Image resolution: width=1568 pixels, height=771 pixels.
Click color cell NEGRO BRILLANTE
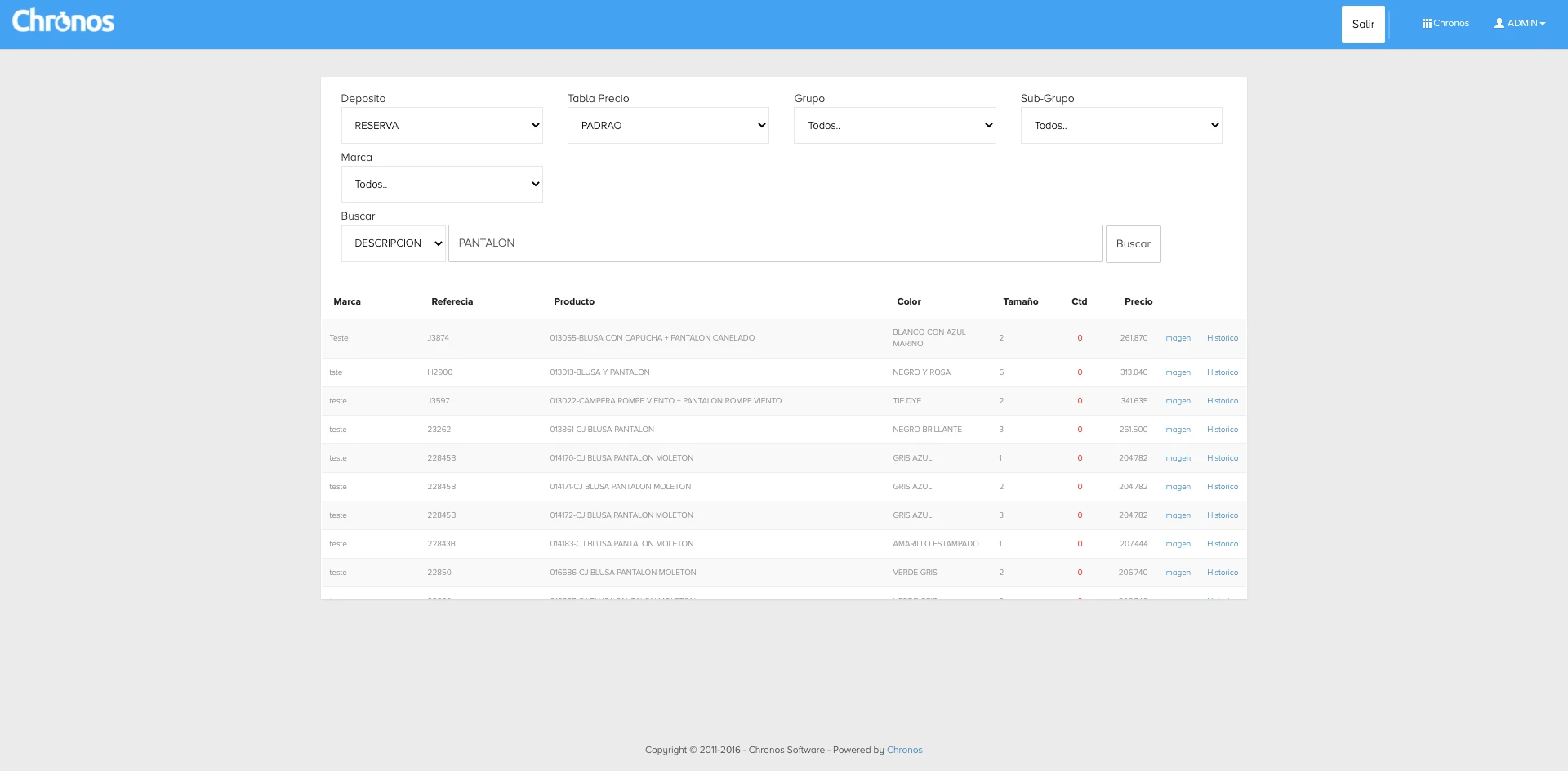pyautogui.click(x=928, y=430)
